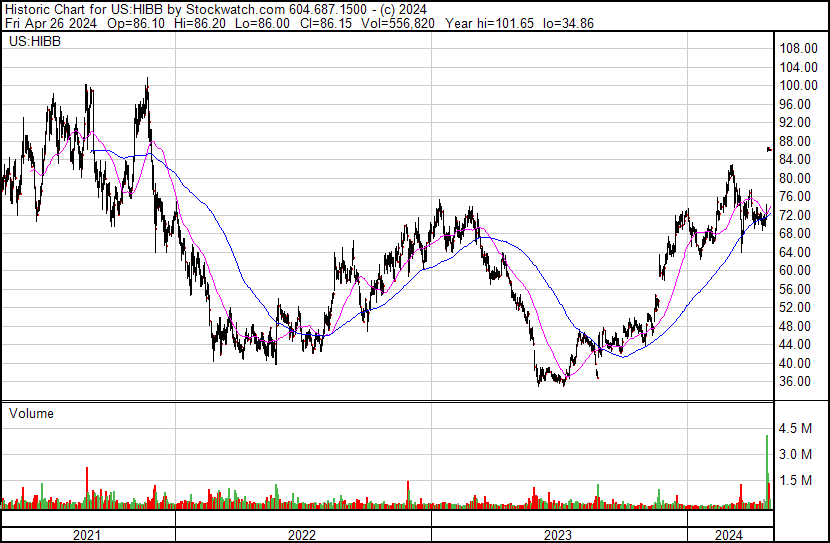
Task: Click the 84.00 price axis label
Action: click(795, 159)
